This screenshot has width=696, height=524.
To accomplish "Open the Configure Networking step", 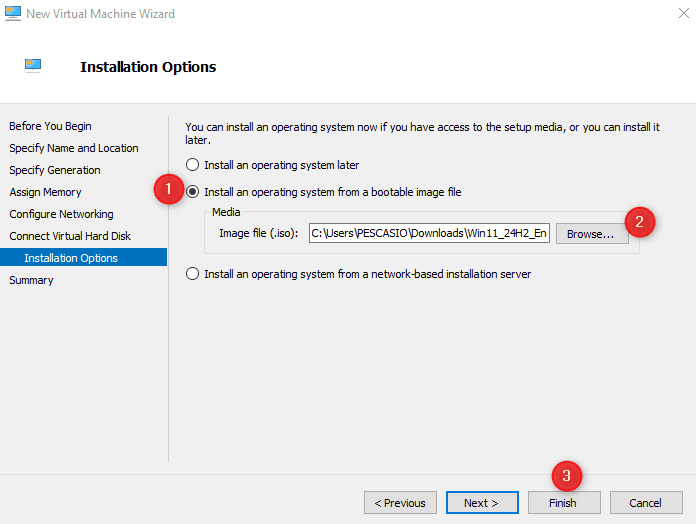I will pos(61,214).
